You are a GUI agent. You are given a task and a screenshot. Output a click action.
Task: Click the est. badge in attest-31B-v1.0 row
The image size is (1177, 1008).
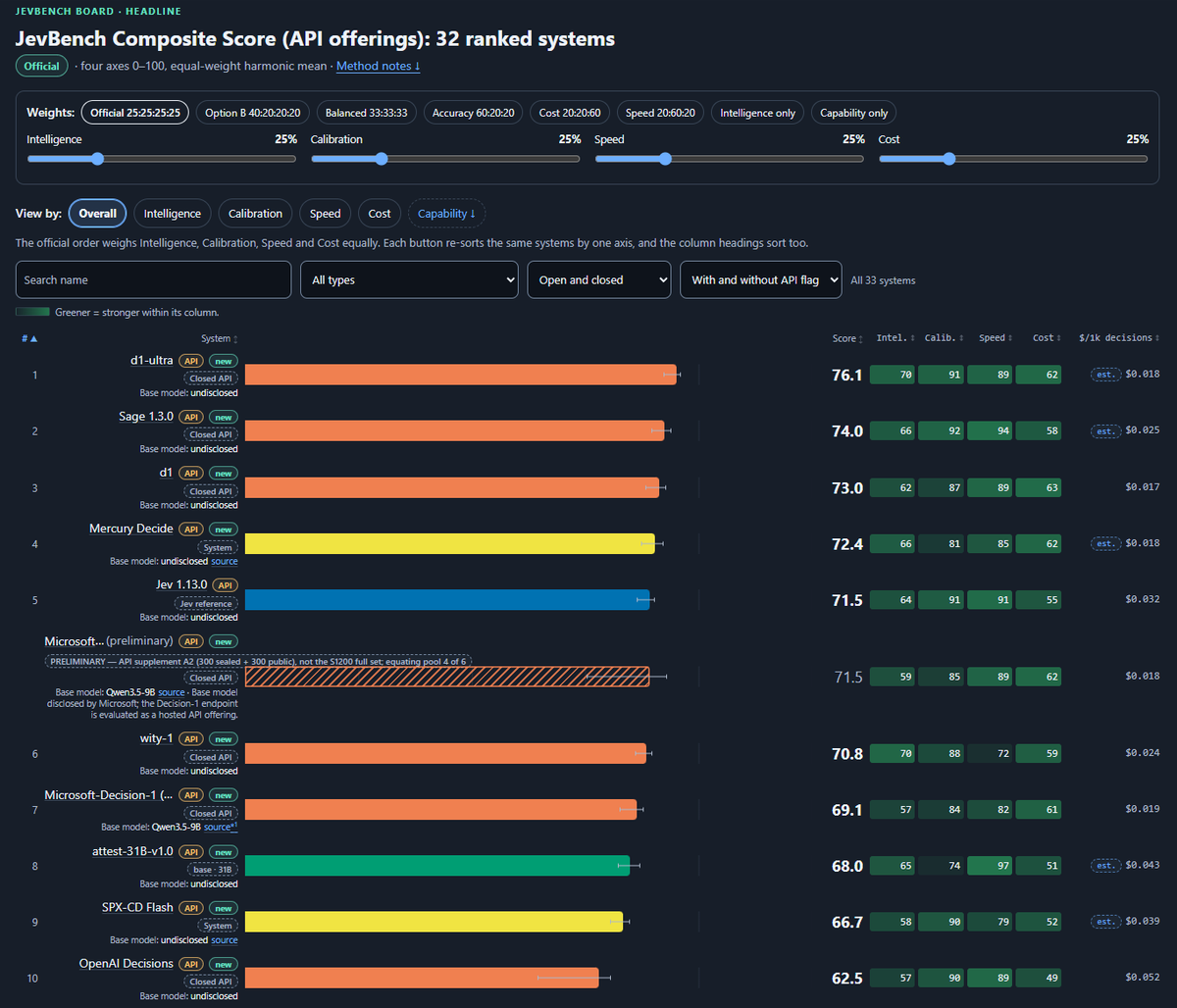pos(1105,865)
